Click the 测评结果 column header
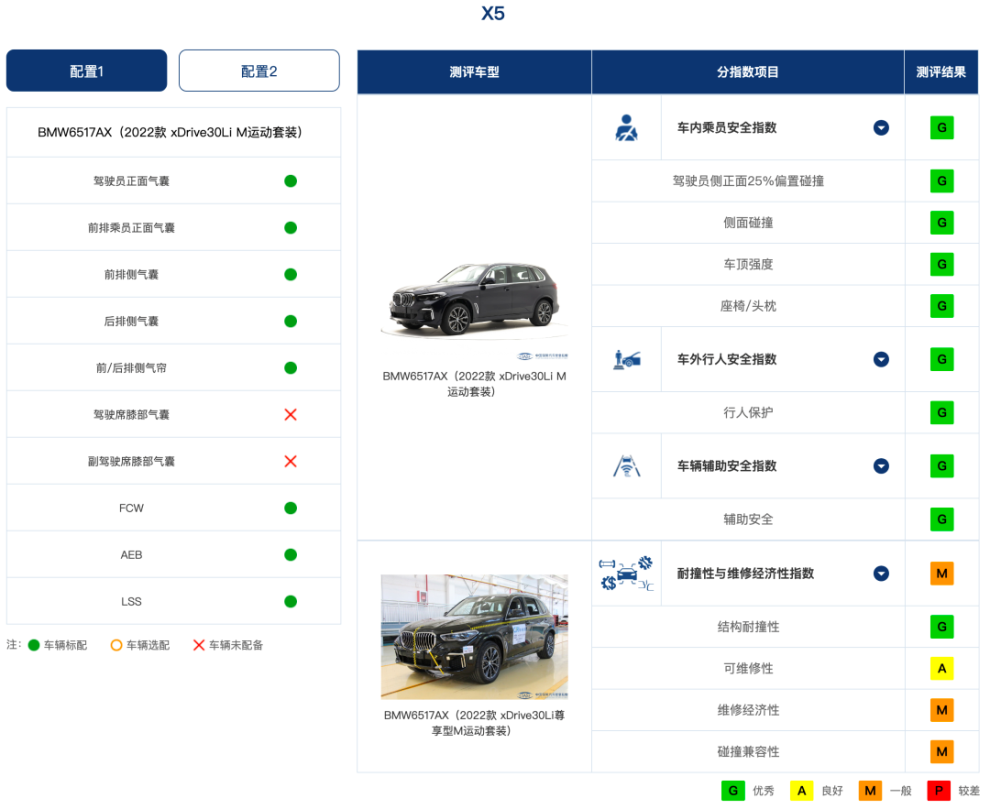This screenshot has width=990, height=809. coord(941,72)
